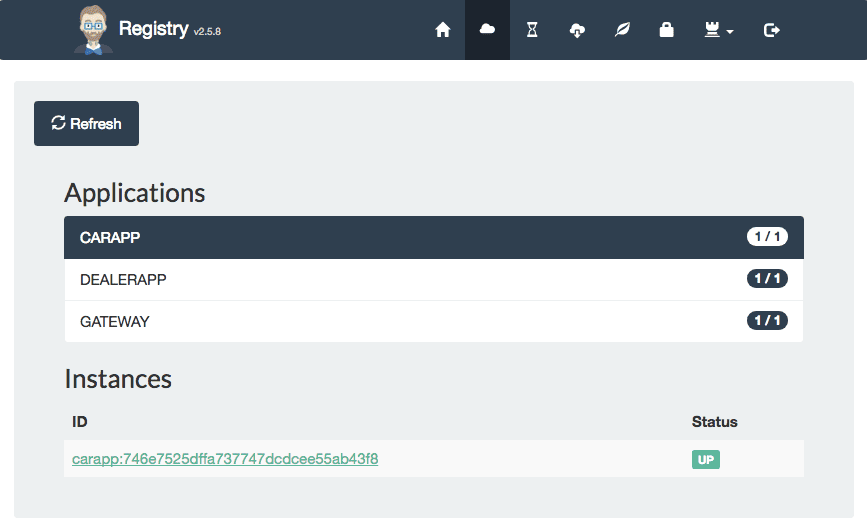Select the CARAPP application row
Viewport: 867px width, 532px height.
(x=434, y=237)
